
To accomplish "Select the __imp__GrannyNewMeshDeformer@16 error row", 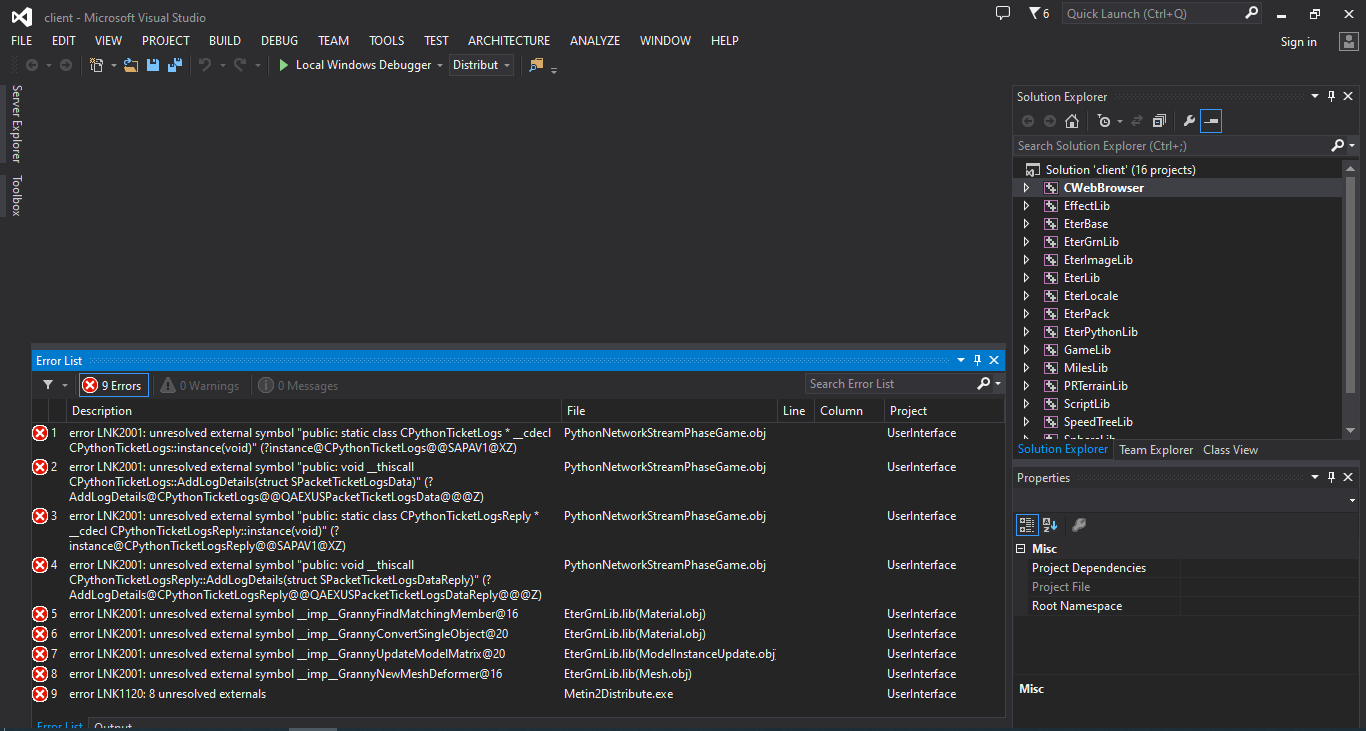I will point(517,674).
